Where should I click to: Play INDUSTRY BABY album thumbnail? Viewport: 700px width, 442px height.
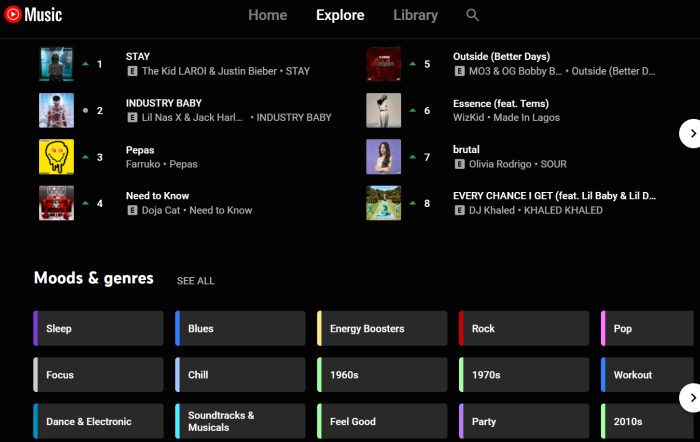tap(56, 110)
